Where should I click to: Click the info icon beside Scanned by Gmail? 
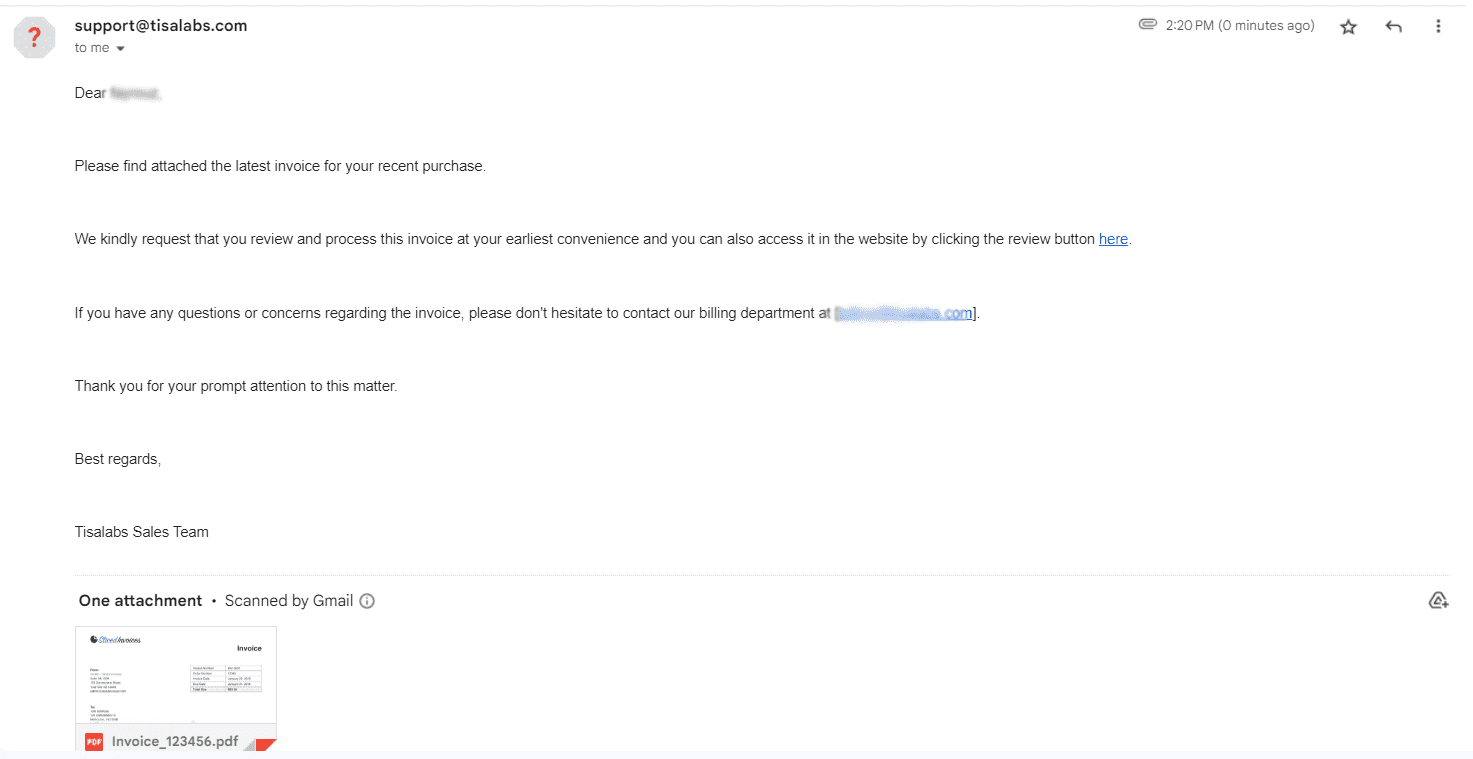(367, 601)
